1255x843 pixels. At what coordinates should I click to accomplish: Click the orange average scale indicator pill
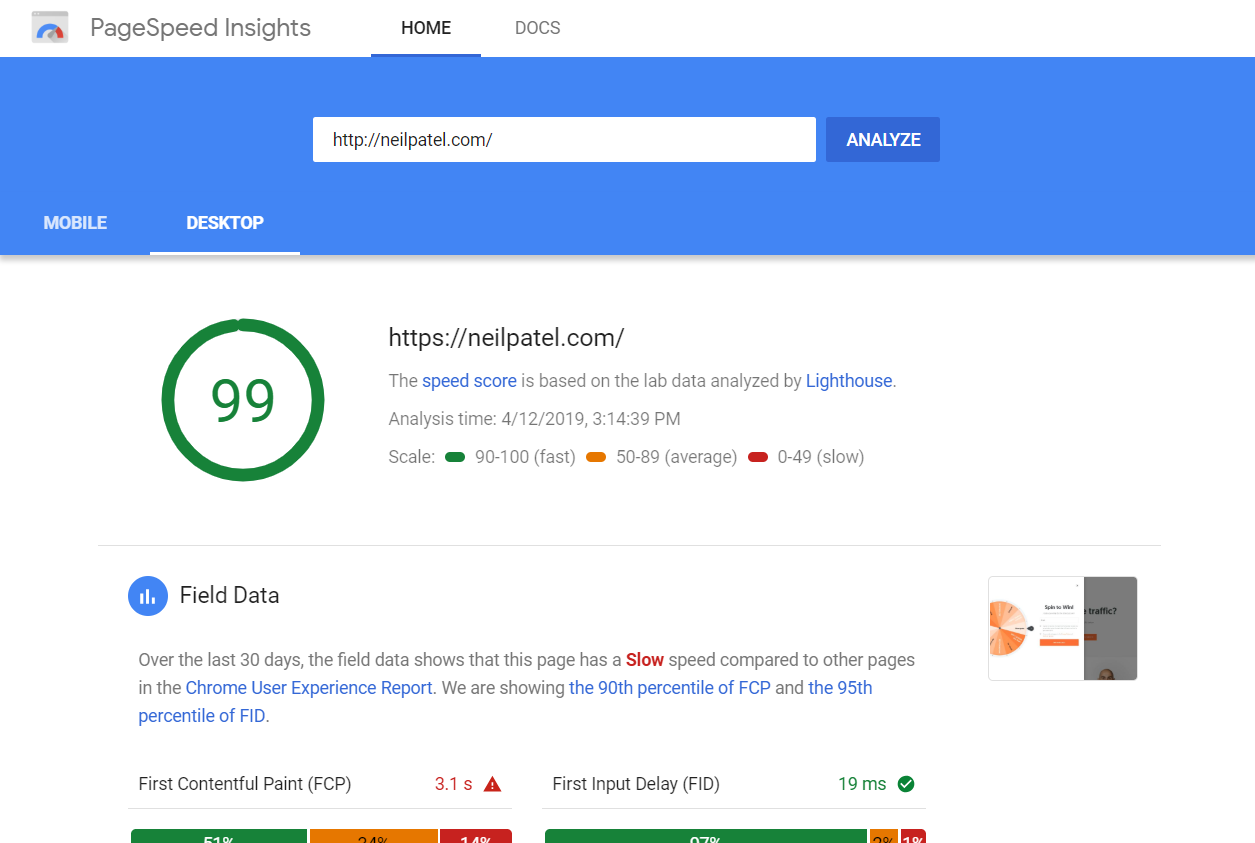click(596, 457)
